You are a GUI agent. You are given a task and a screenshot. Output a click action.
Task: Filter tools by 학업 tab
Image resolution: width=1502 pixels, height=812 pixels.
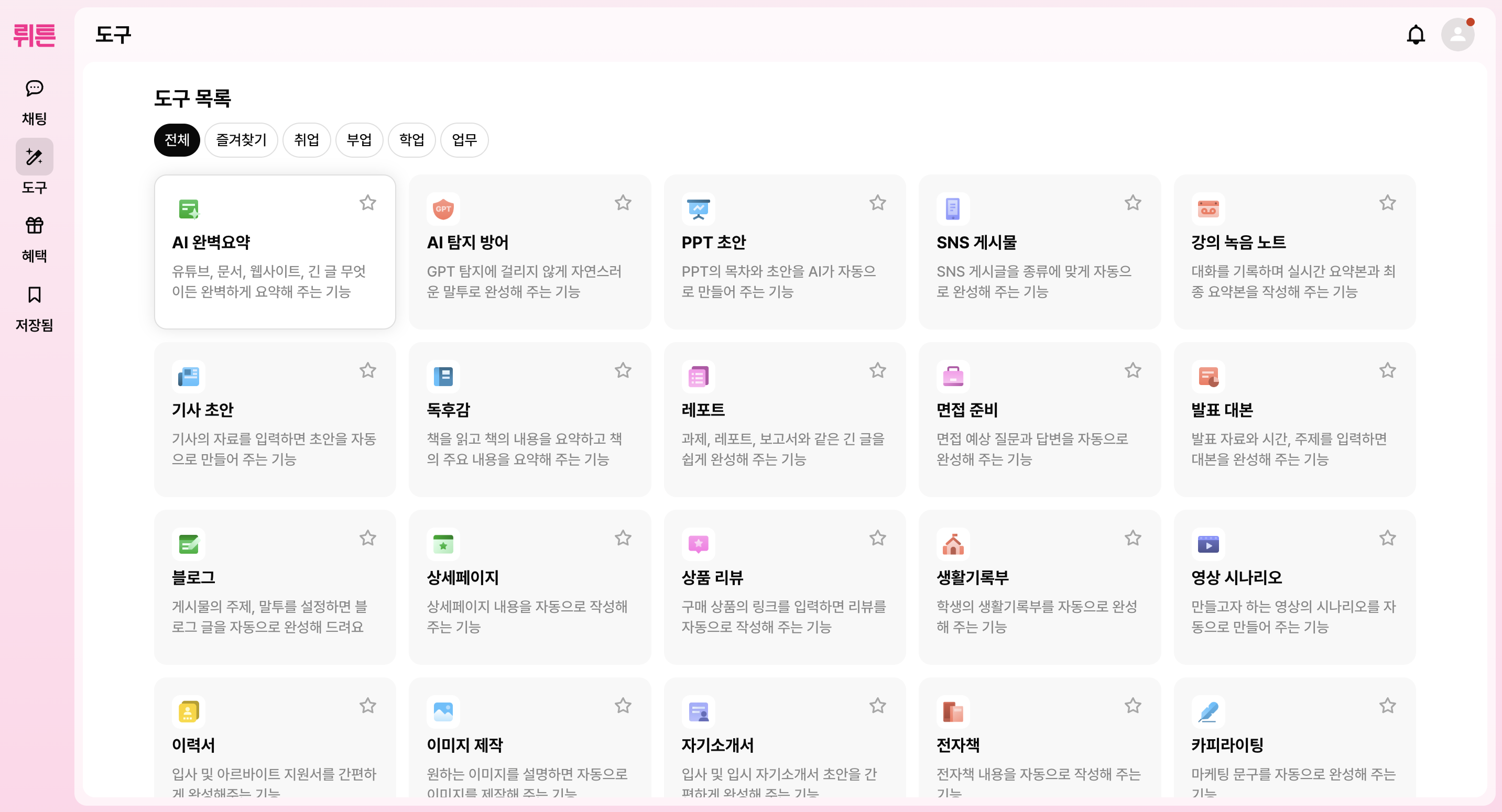[x=411, y=140]
